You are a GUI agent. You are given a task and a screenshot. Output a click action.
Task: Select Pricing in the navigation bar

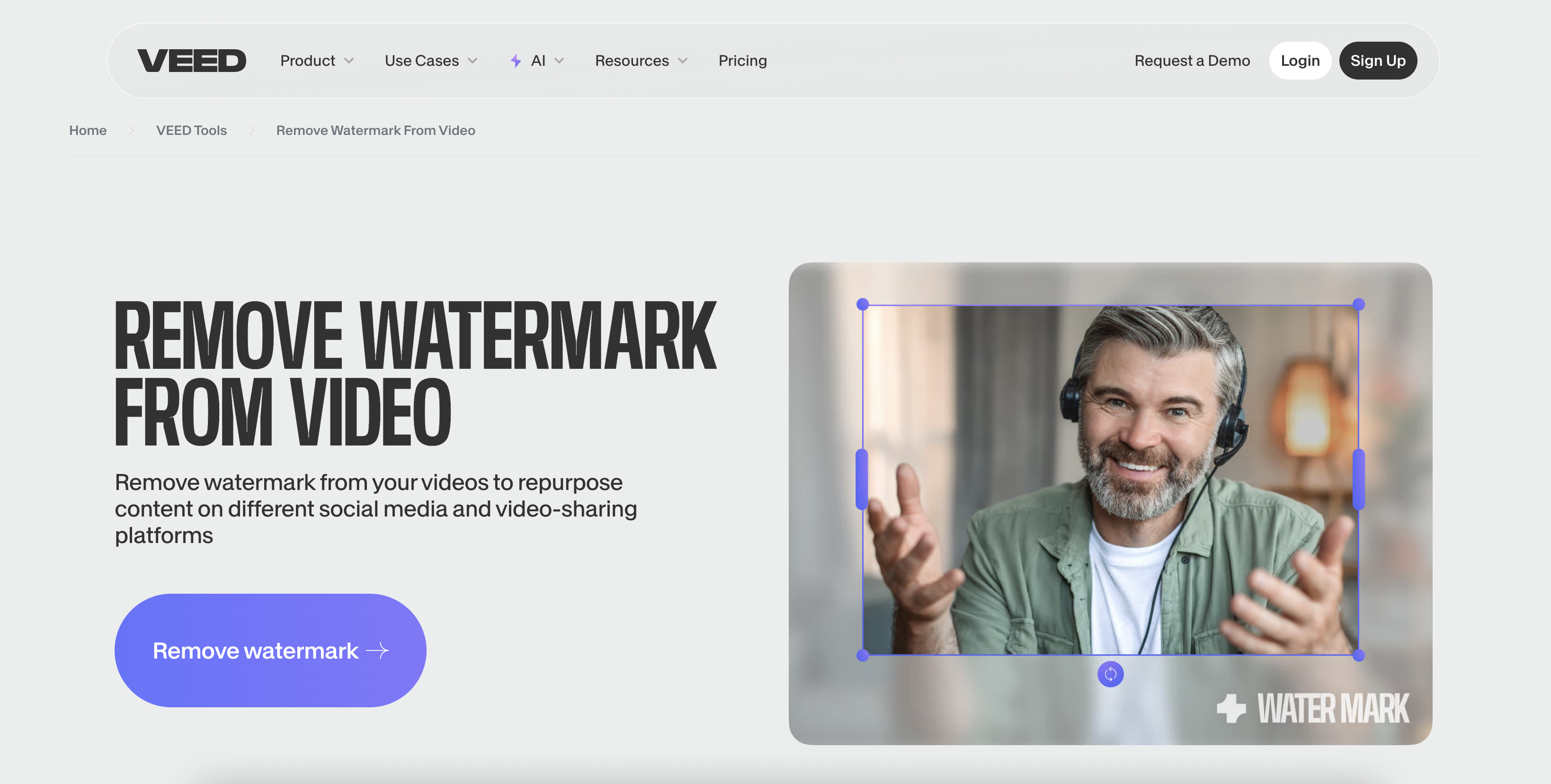point(742,60)
